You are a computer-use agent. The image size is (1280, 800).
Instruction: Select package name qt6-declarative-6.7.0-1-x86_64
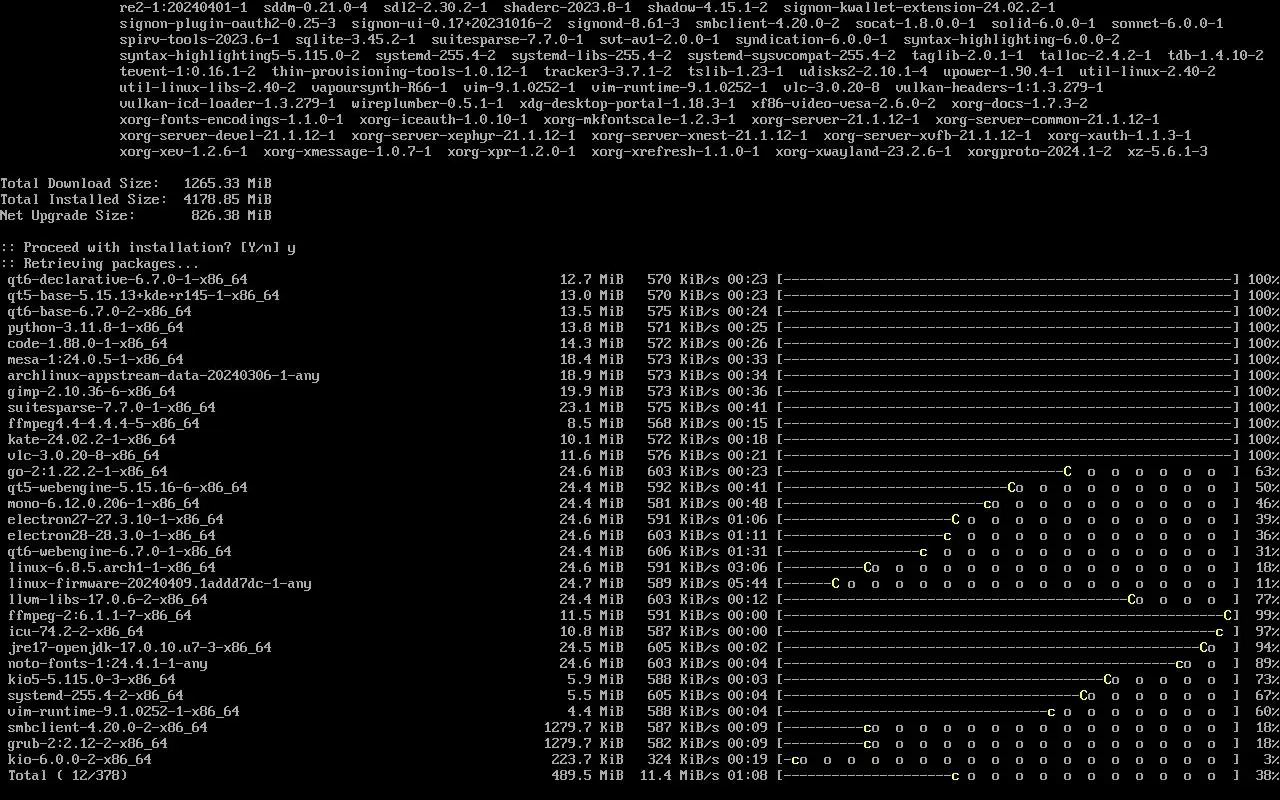tap(128, 279)
